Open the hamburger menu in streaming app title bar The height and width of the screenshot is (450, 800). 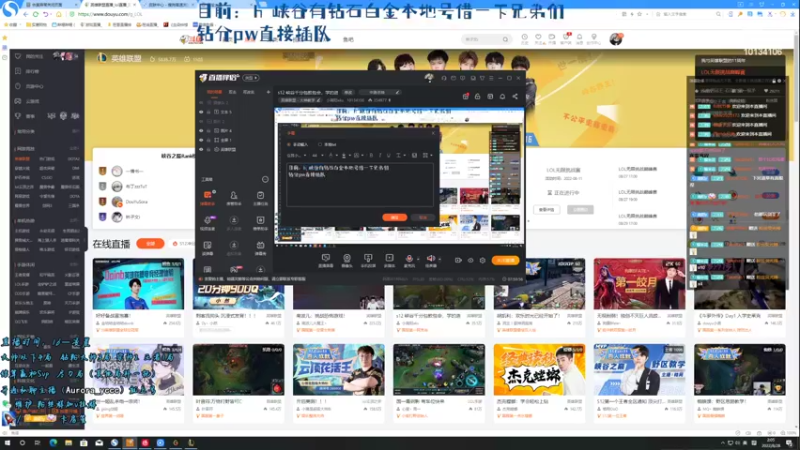491,78
